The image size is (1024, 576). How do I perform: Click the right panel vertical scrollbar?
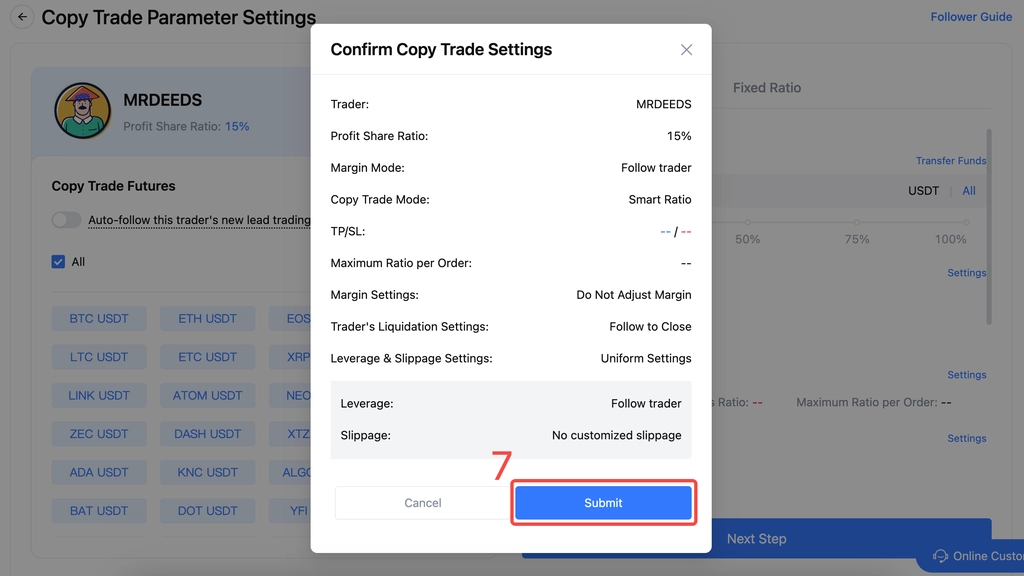989,227
